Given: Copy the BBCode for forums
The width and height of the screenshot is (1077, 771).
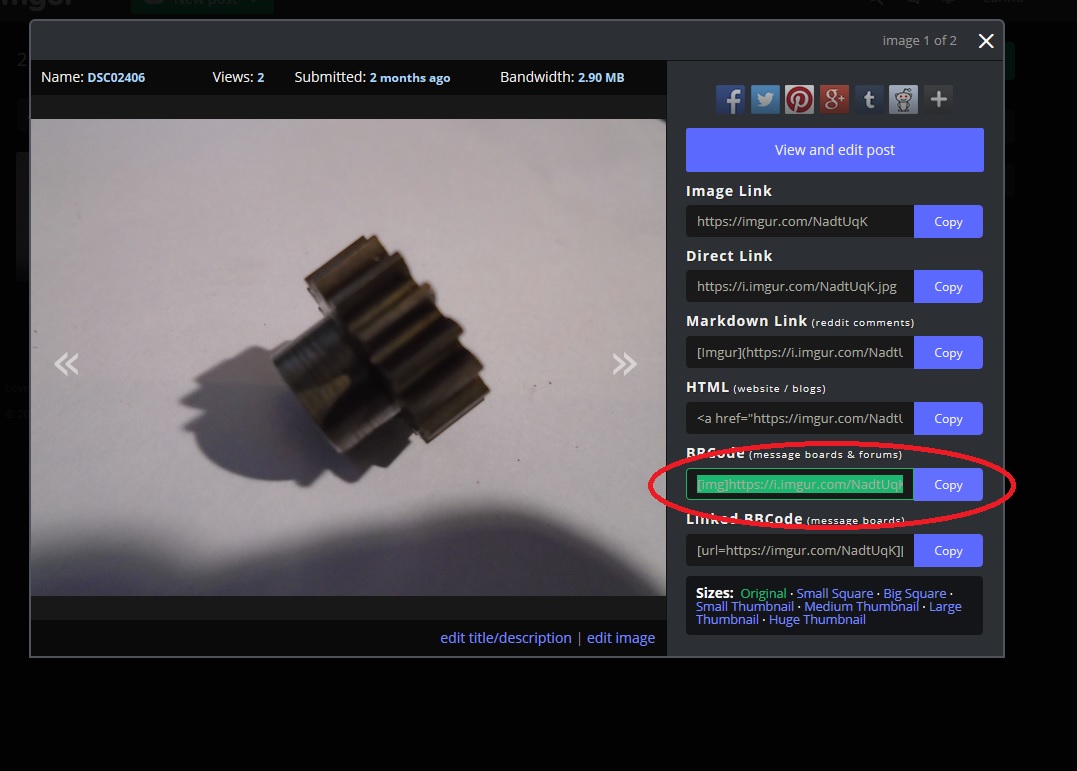Looking at the screenshot, I should pyautogui.click(x=948, y=484).
